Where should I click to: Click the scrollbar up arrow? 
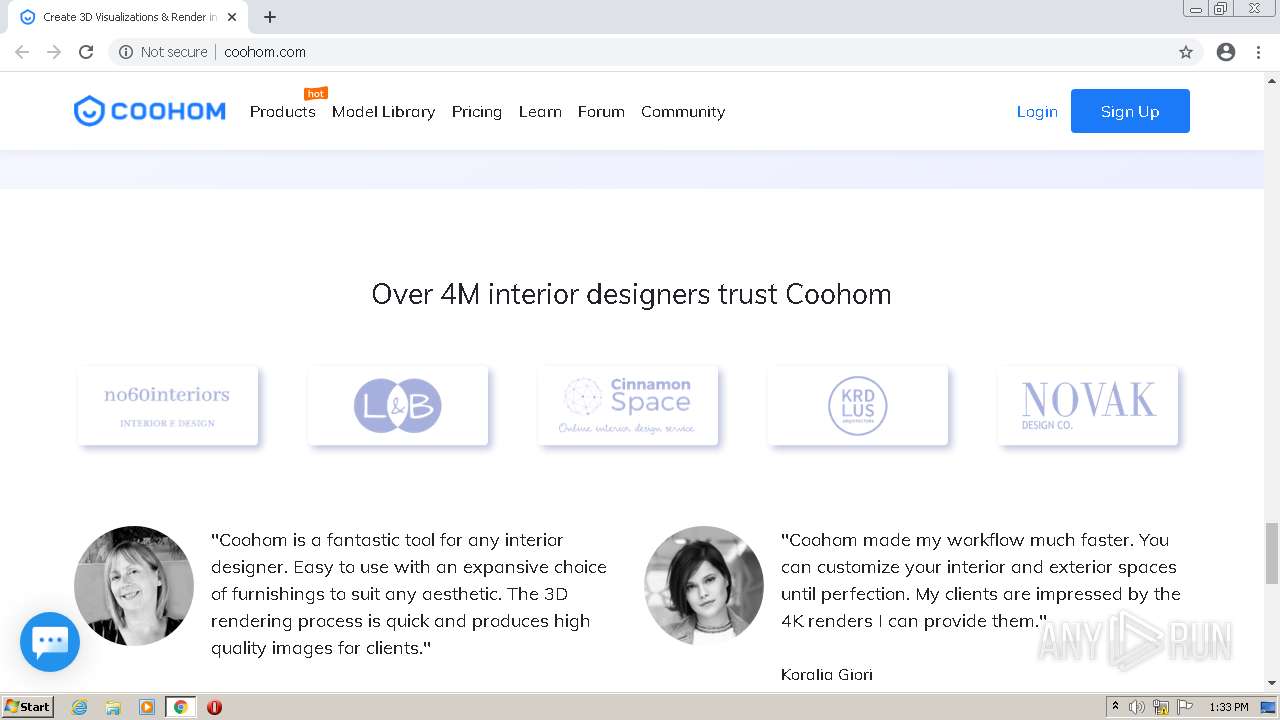[x=1272, y=80]
